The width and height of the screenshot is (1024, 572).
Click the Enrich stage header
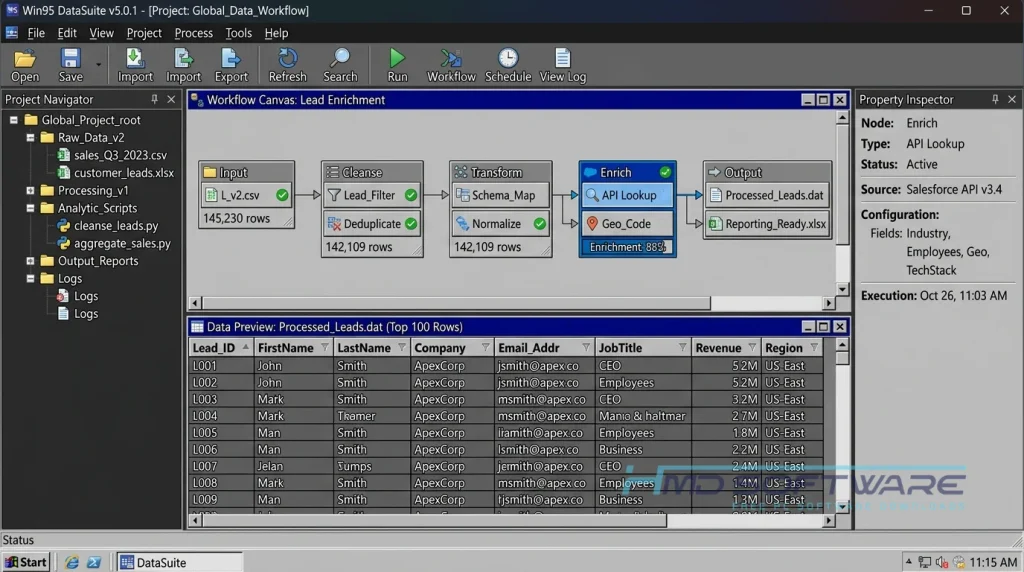point(628,172)
